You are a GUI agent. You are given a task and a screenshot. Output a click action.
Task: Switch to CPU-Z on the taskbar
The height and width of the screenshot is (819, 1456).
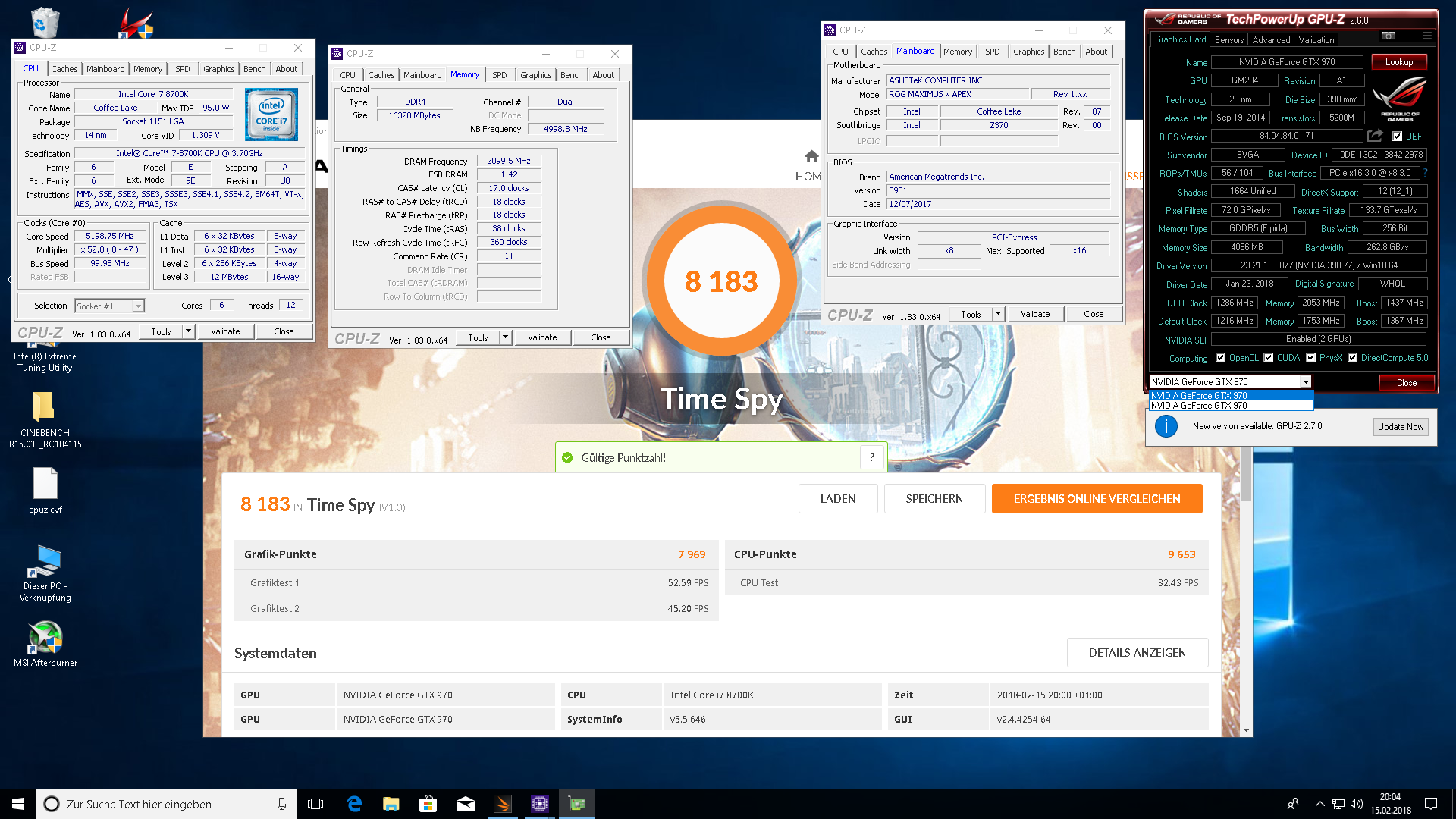click(540, 804)
